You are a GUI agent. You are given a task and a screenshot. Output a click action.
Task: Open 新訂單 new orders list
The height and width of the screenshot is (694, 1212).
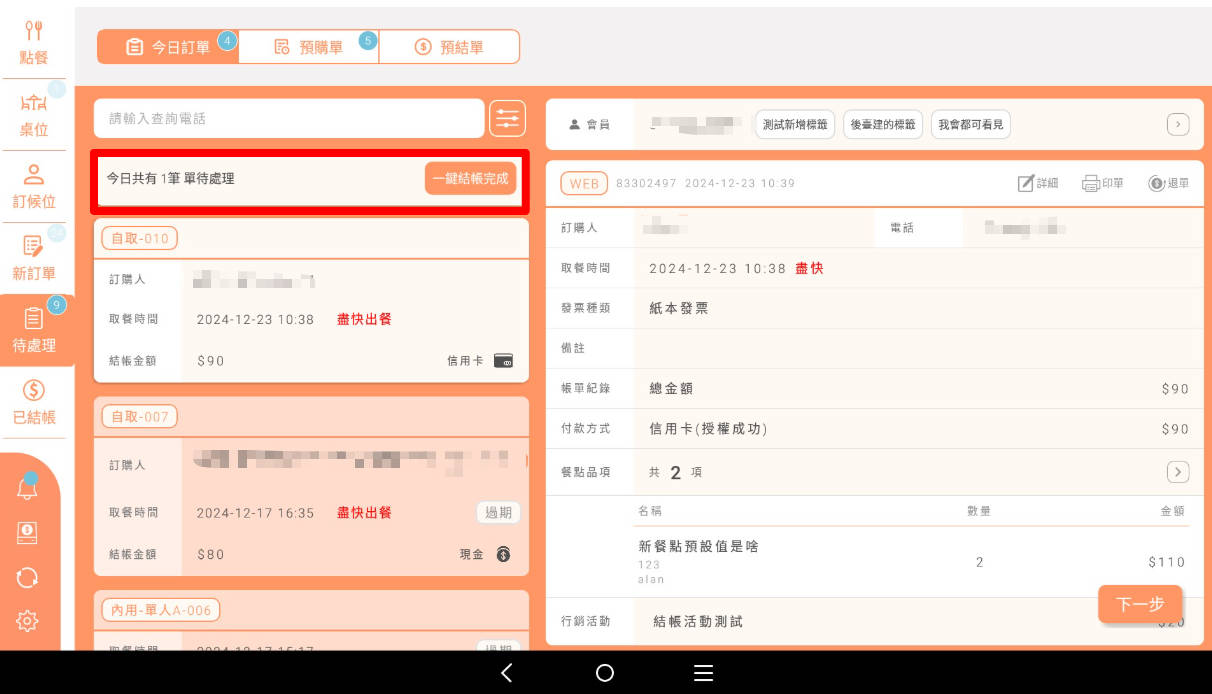(x=34, y=257)
